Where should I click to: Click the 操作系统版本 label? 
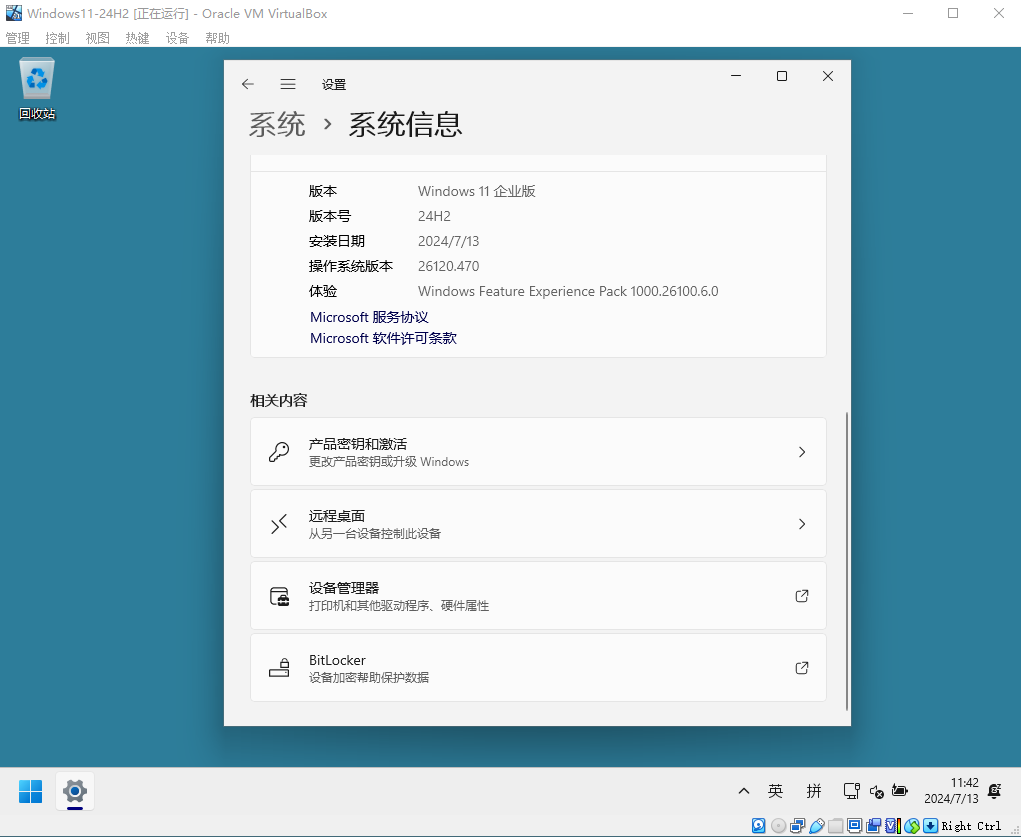(350, 266)
